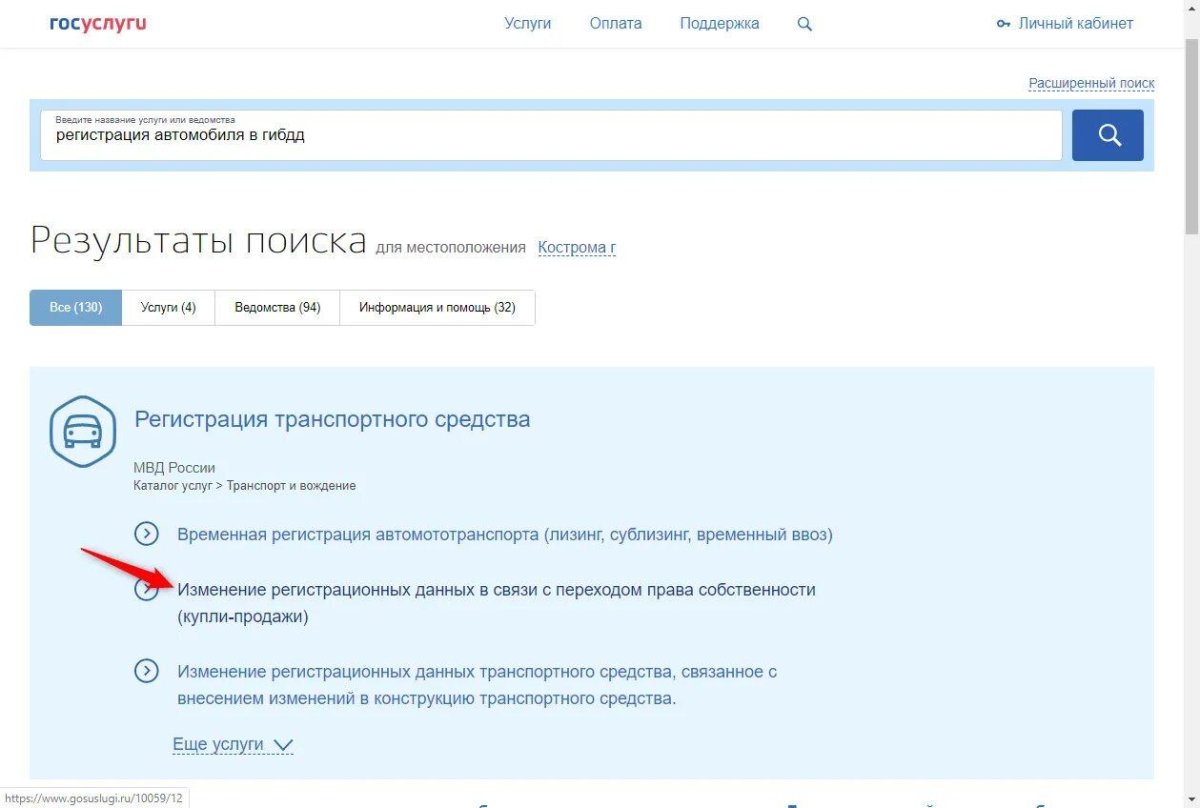Open the Регистрация транспортного средства service page
The image size is (1200, 808).
tap(332, 418)
